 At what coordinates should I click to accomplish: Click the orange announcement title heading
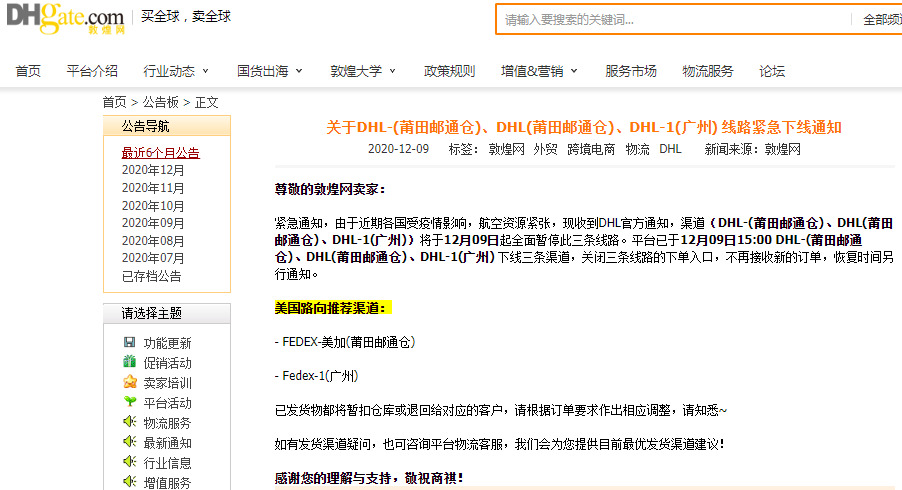[584, 127]
